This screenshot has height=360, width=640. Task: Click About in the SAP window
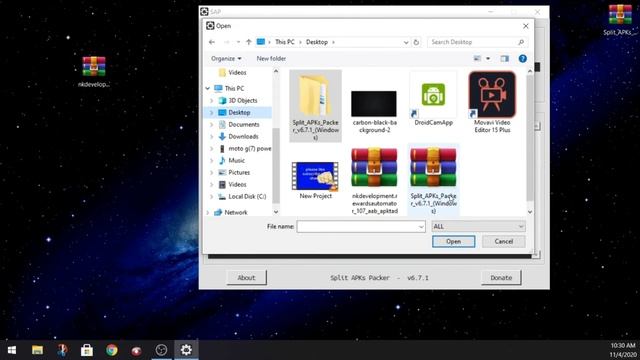tap(247, 278)
